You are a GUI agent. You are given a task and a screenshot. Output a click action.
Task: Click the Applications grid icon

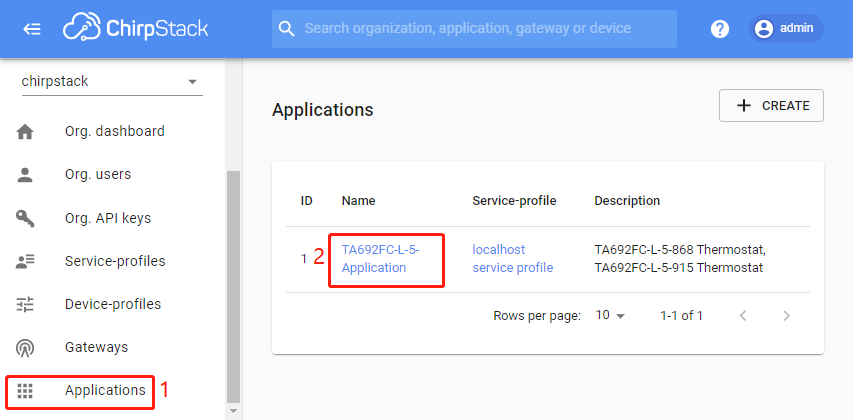[x=25, y=390]
